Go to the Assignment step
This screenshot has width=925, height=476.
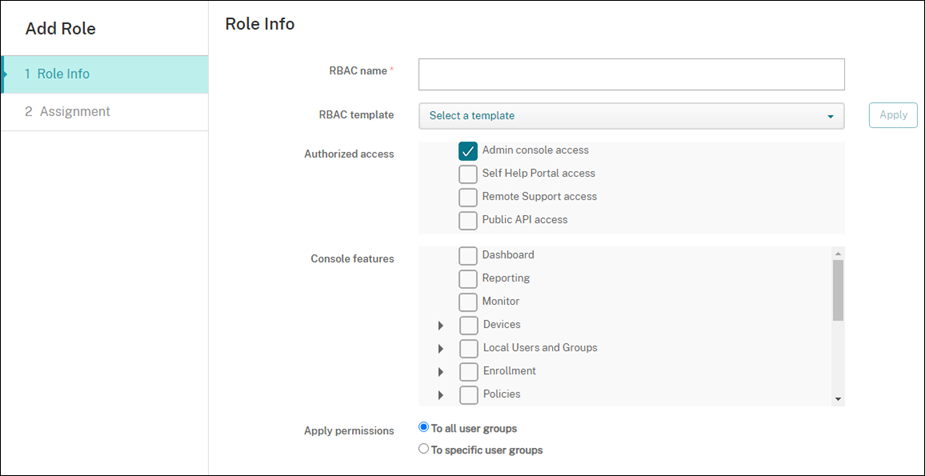click(74, 111)
